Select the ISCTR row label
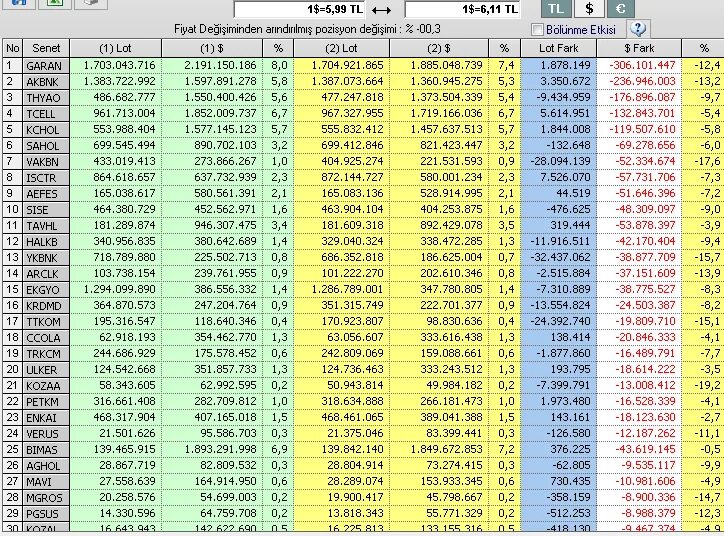This screenshot has height=536, width=724. pos(46,178)
